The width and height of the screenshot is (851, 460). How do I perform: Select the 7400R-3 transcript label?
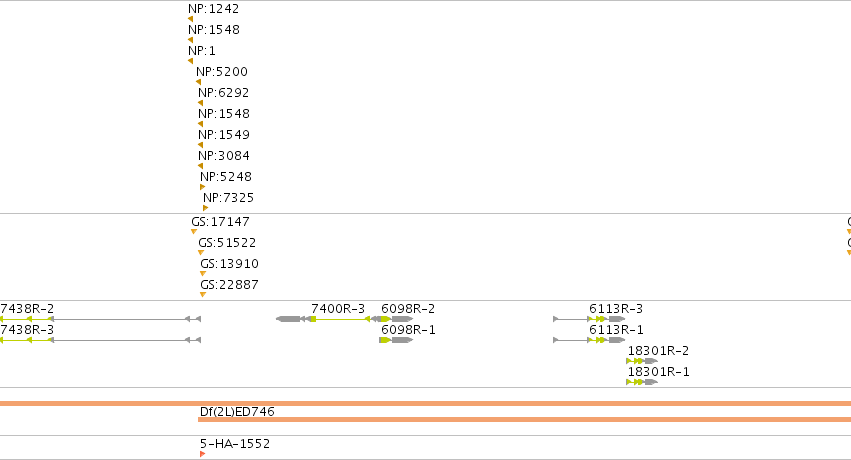pos(338,309)
